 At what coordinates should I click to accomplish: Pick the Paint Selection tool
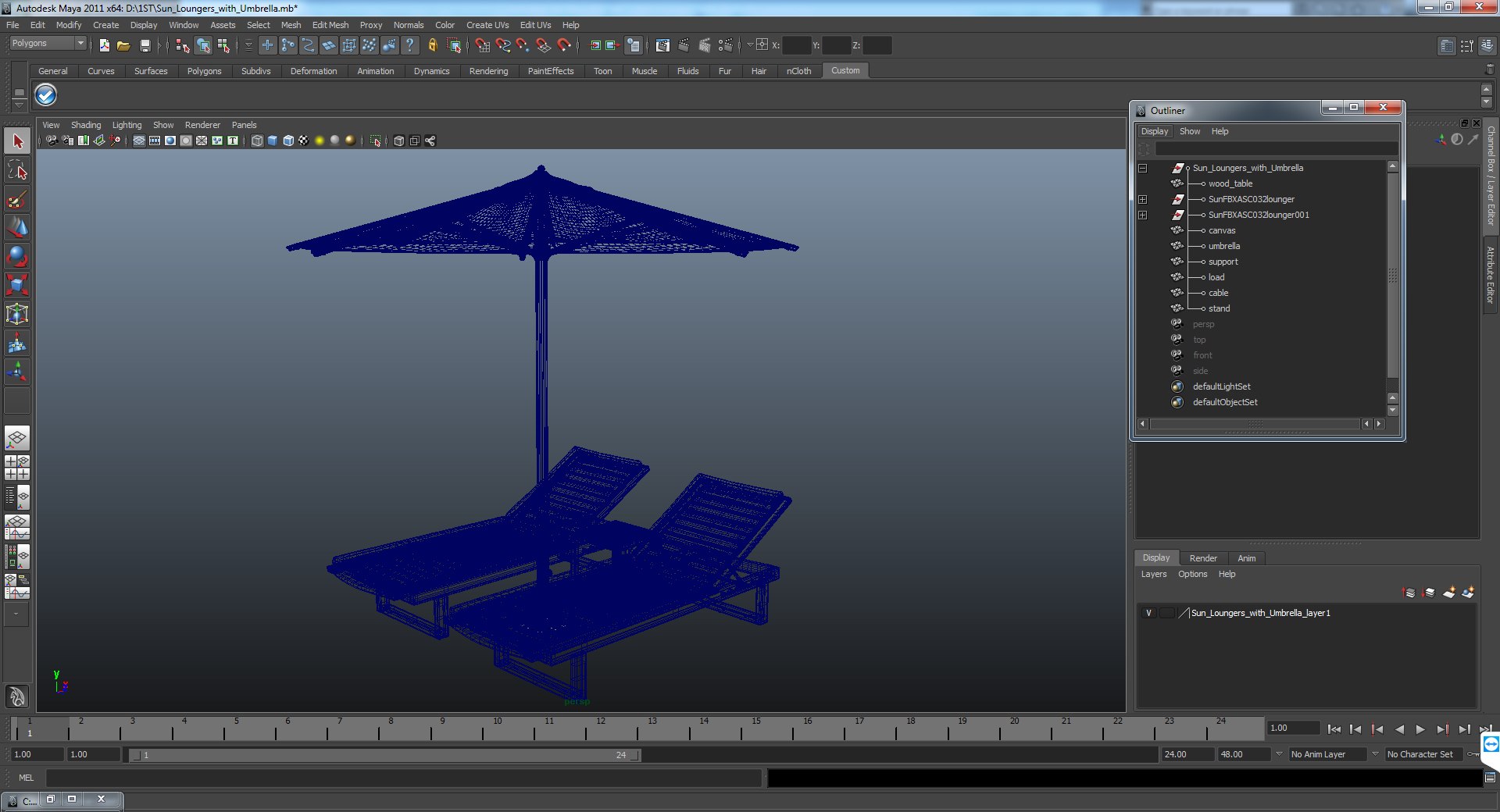17,199
